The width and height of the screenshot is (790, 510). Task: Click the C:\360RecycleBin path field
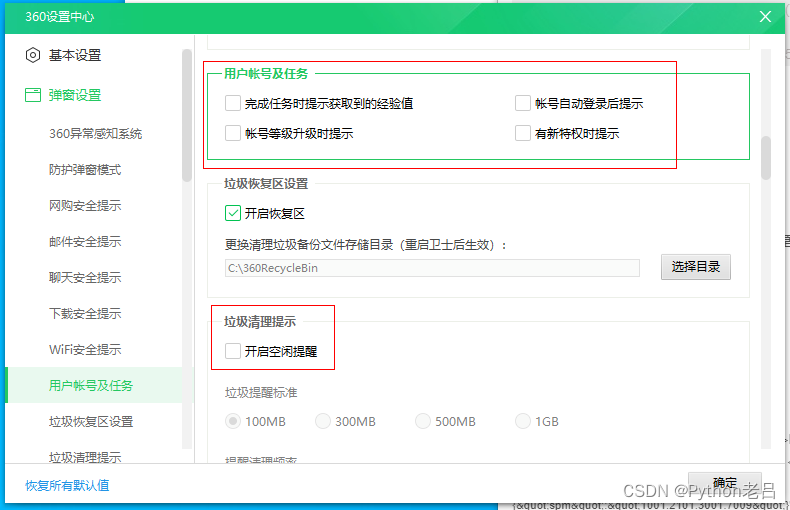(x=432, y=268)
